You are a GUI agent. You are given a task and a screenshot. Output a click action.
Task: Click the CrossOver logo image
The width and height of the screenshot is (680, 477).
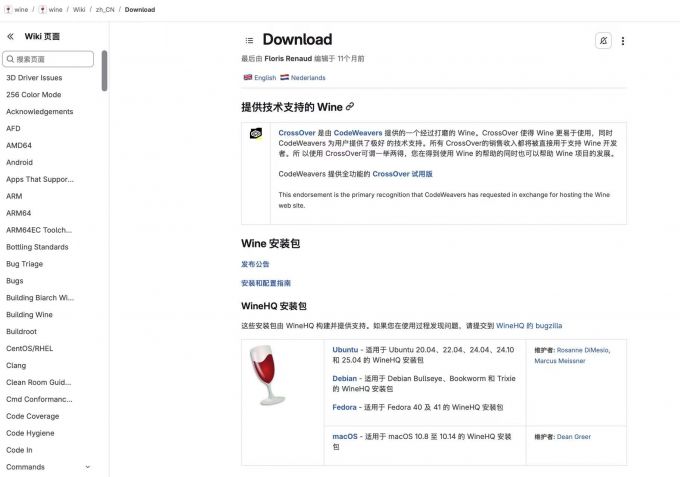pos(256,134)
